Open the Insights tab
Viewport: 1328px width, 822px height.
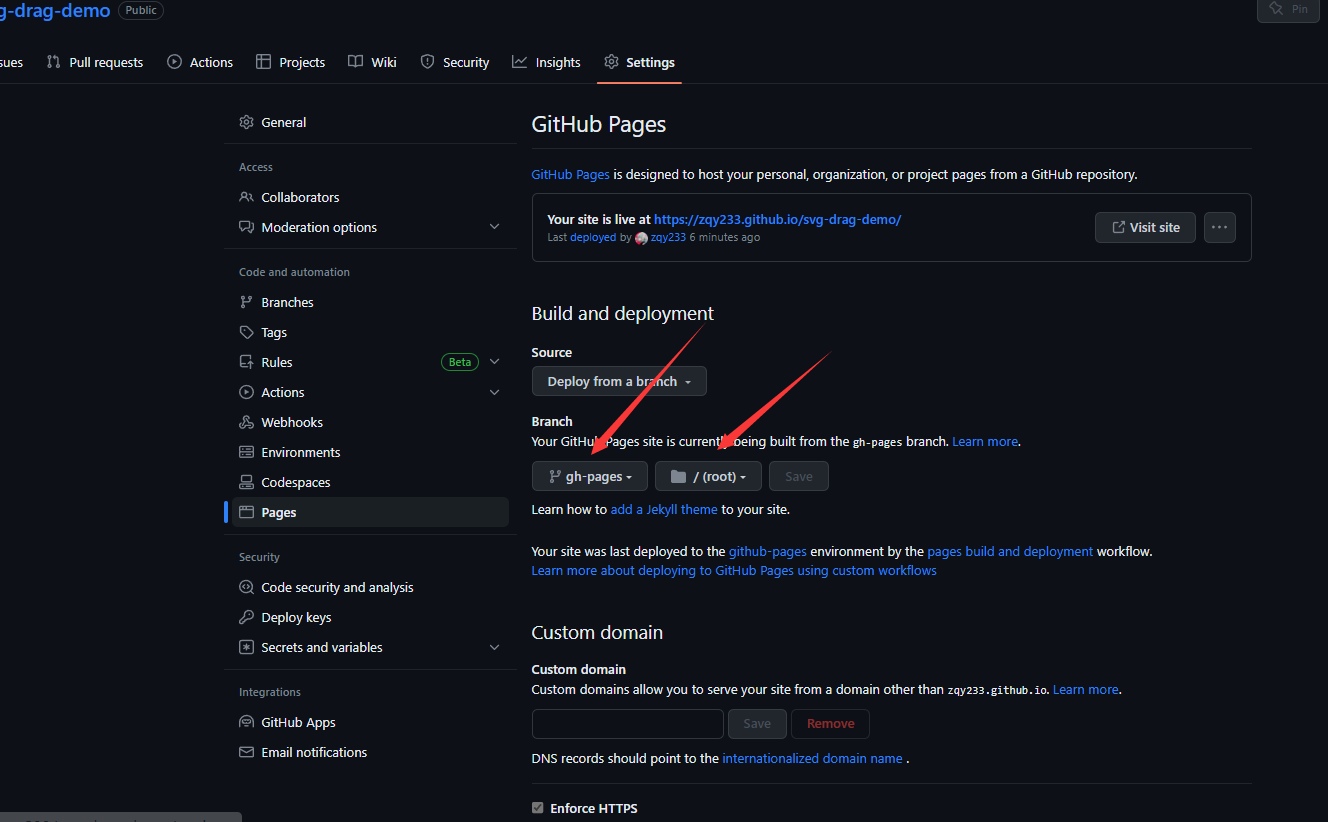click(546, 62)
